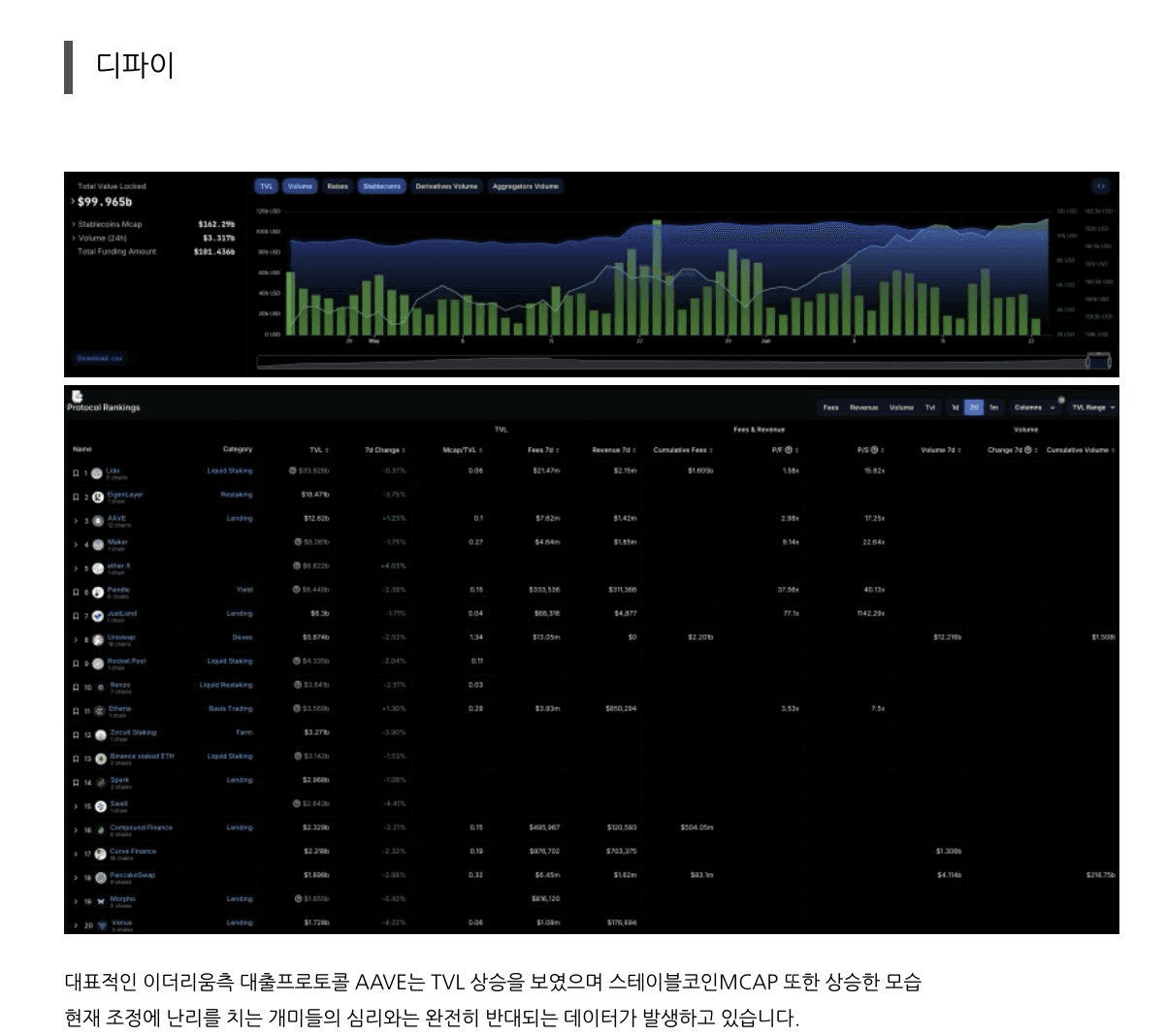1166x1036 pixels.
Task: Click the ether.fi protocol logo
Action: click(x=98, y=568)
